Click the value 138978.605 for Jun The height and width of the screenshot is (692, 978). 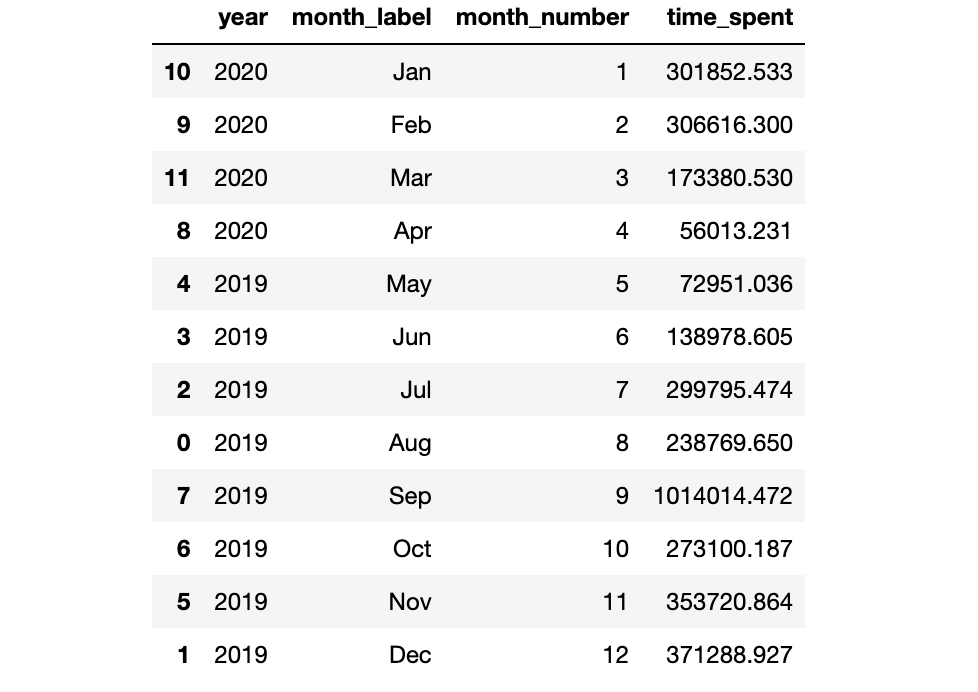730,337
